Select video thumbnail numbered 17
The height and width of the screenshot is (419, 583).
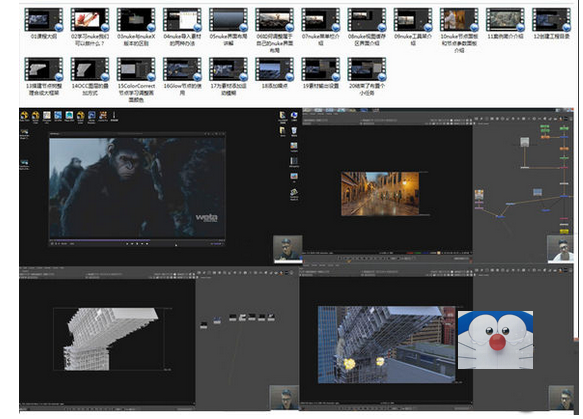pos(228,69)
